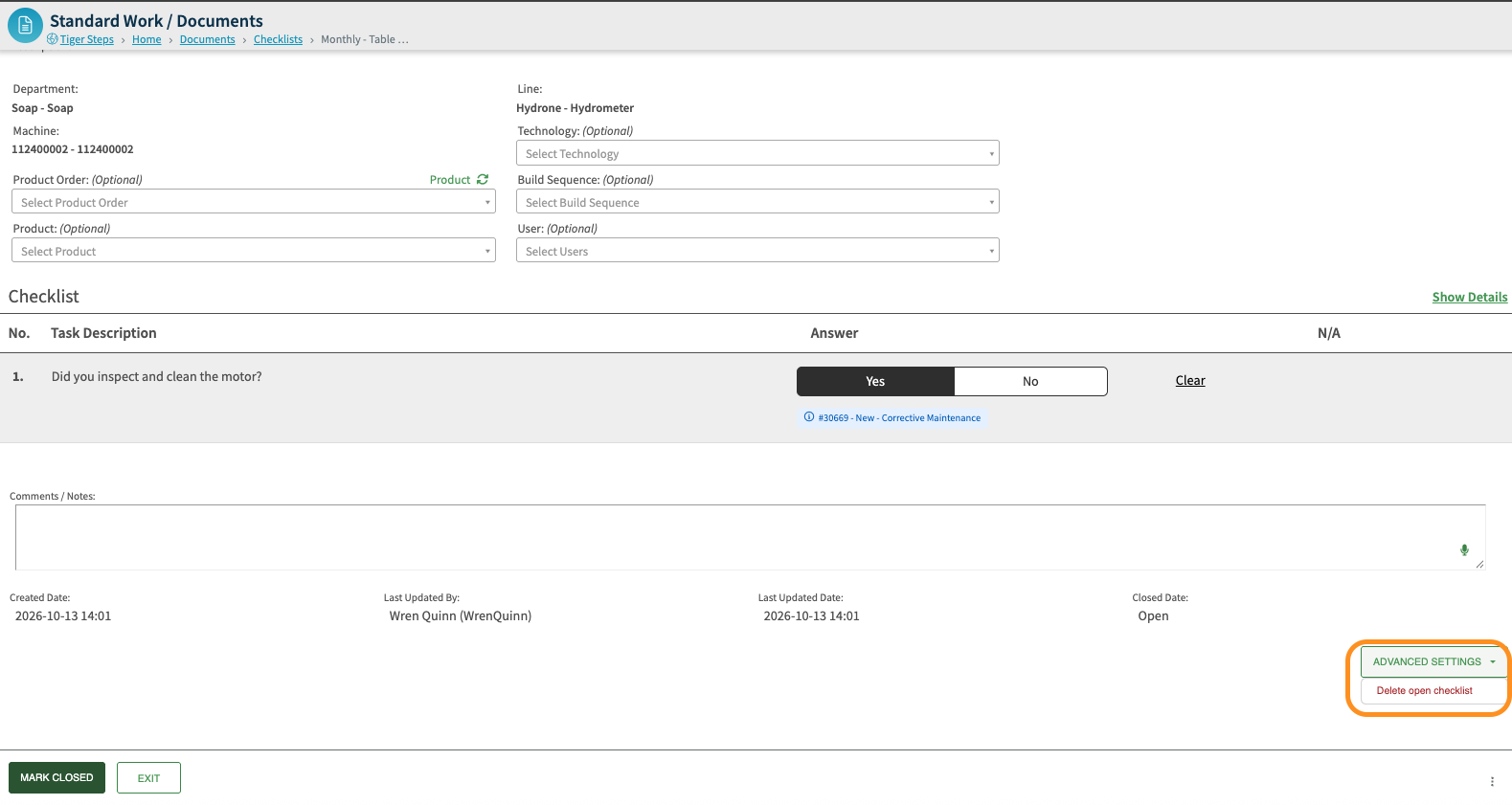Viewport: 1512px width, 805px height.
Task: Expand the Advanced Settings dropdown button
Action: point(1433,661)
